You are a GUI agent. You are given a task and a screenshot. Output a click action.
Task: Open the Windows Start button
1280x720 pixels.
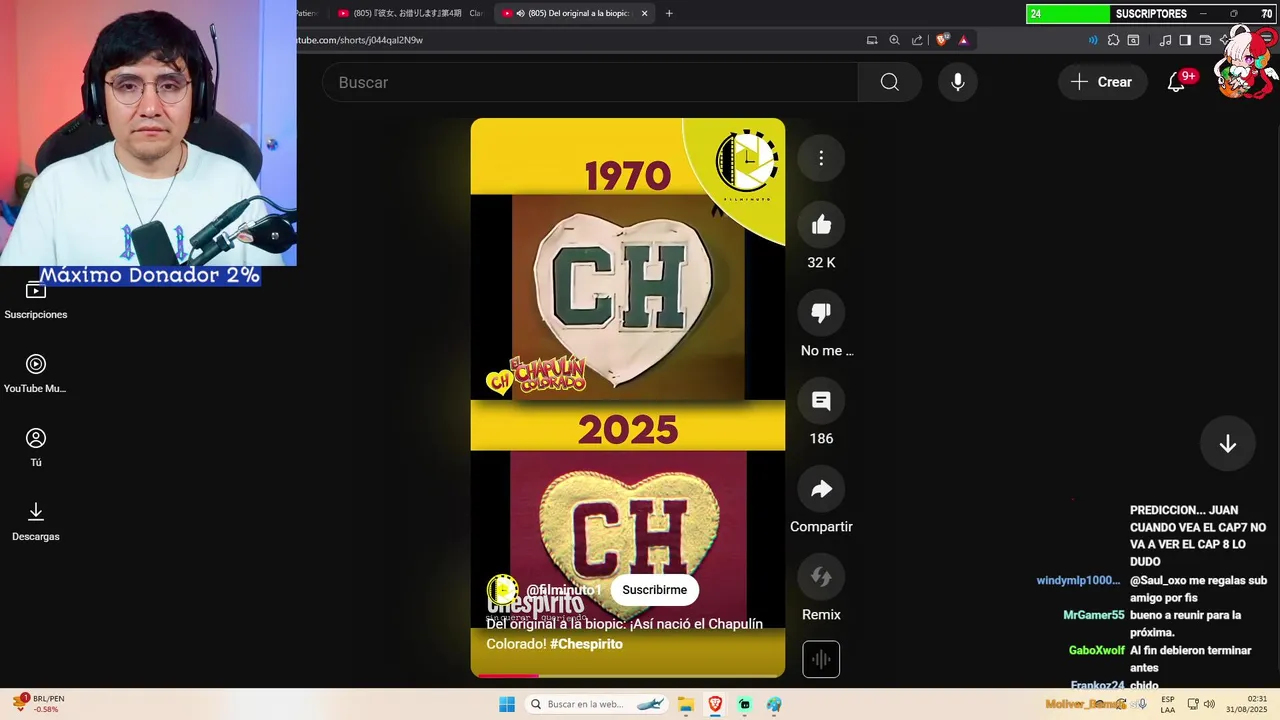507,704
